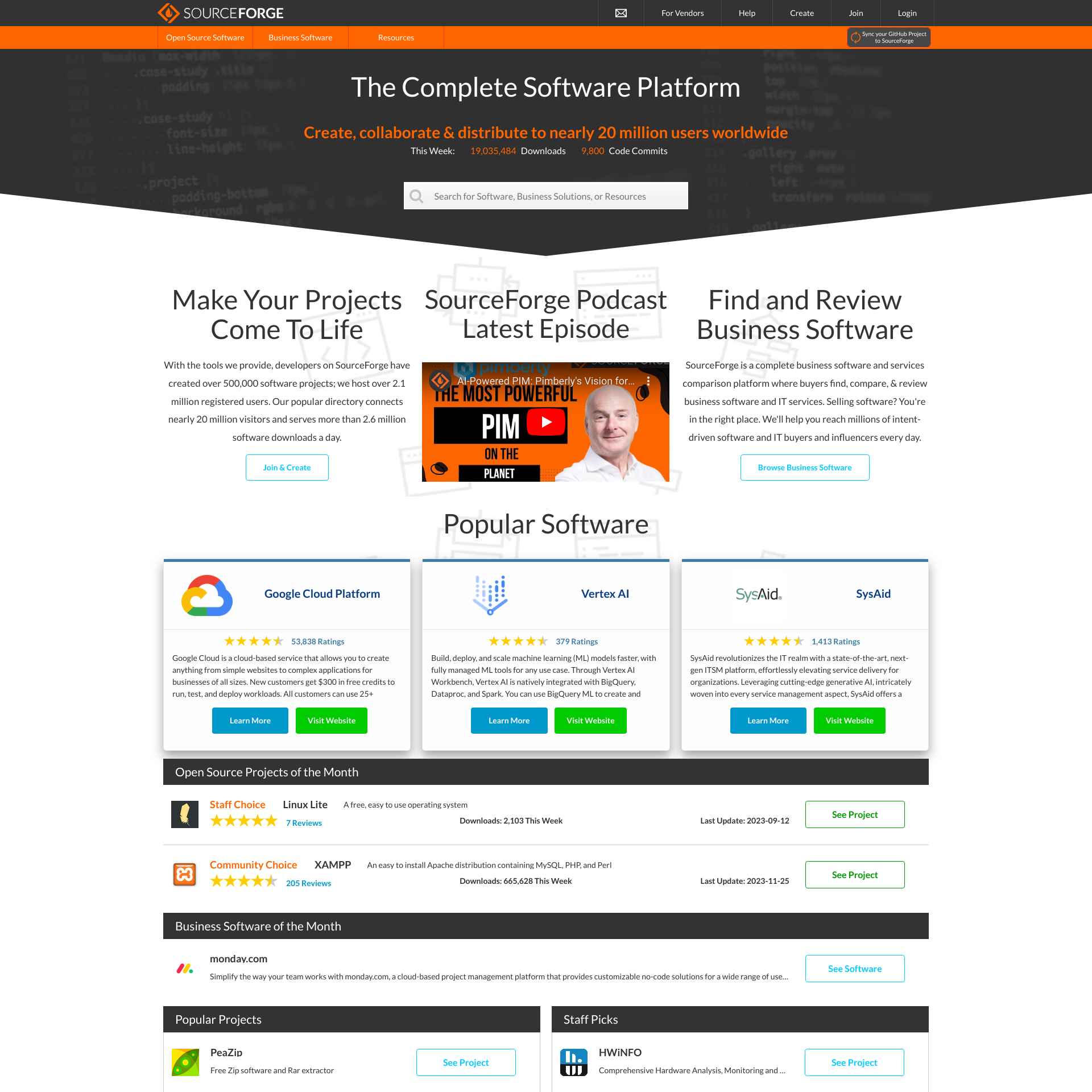
Task: Click the search input field
Action: 546,196
